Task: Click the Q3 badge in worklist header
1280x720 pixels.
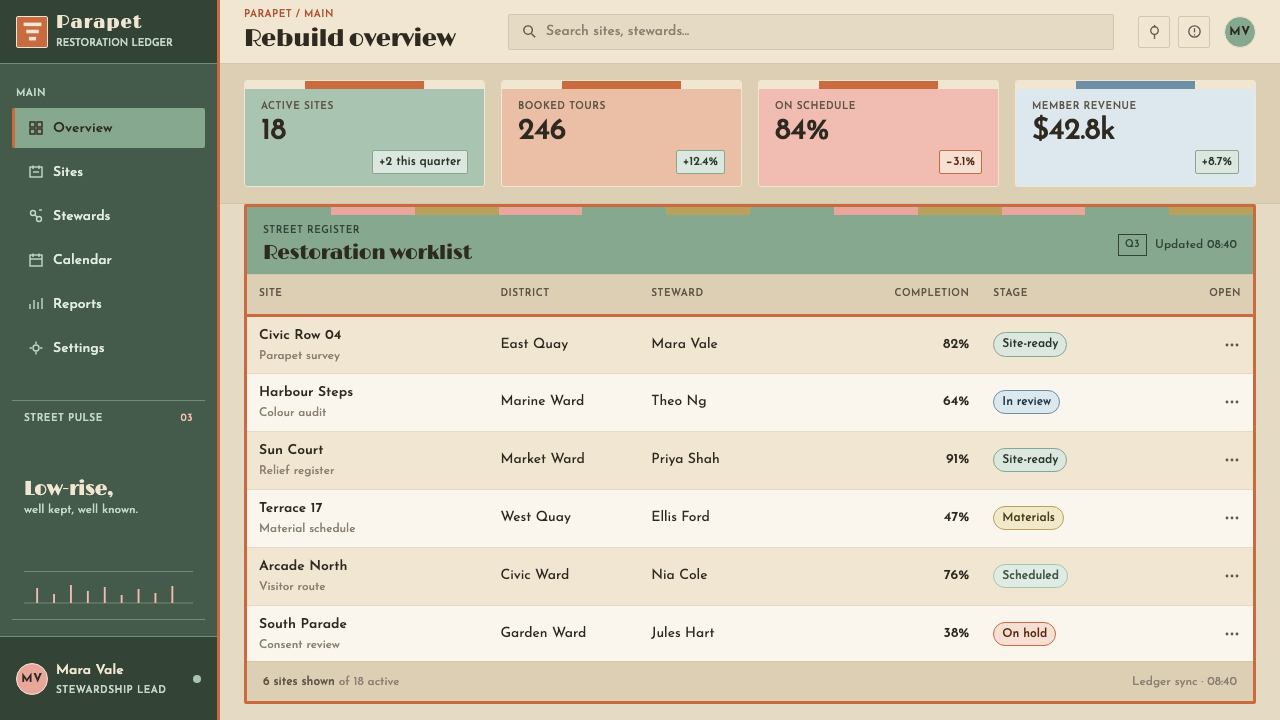Action: pyautogui.click(x=1132, y=244)
